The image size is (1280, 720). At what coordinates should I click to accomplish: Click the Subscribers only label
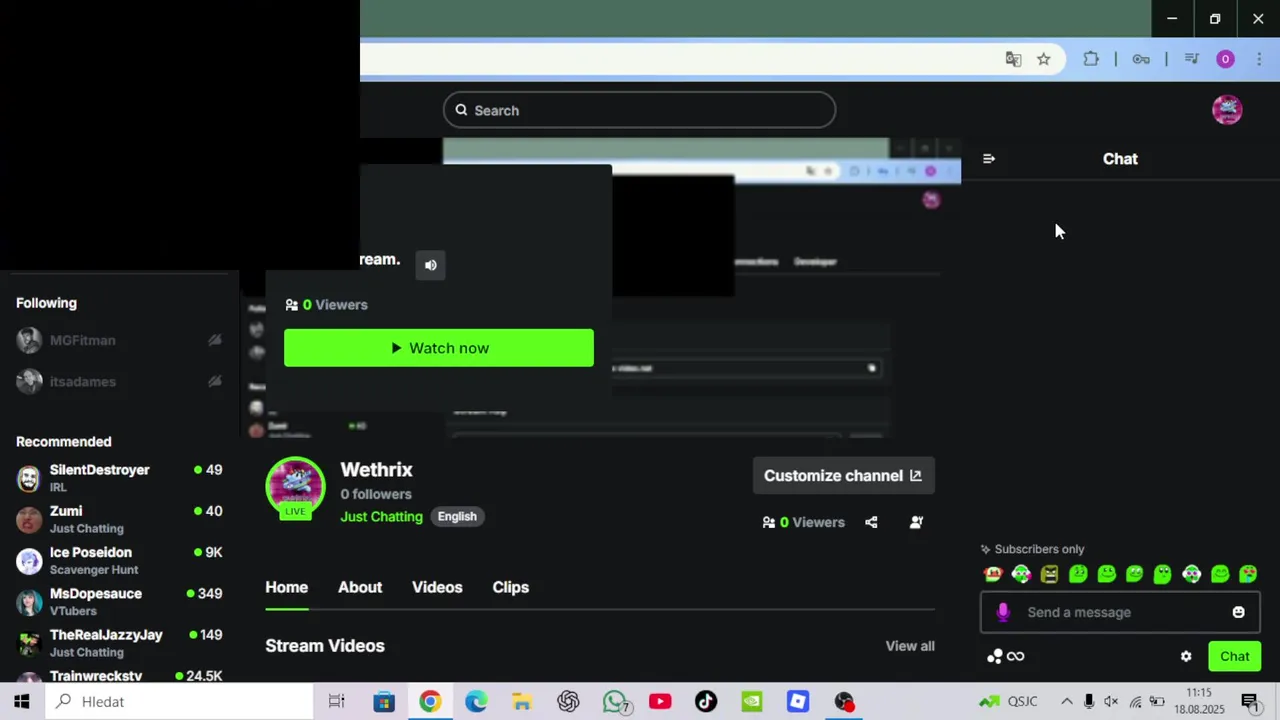point(1039,549)
